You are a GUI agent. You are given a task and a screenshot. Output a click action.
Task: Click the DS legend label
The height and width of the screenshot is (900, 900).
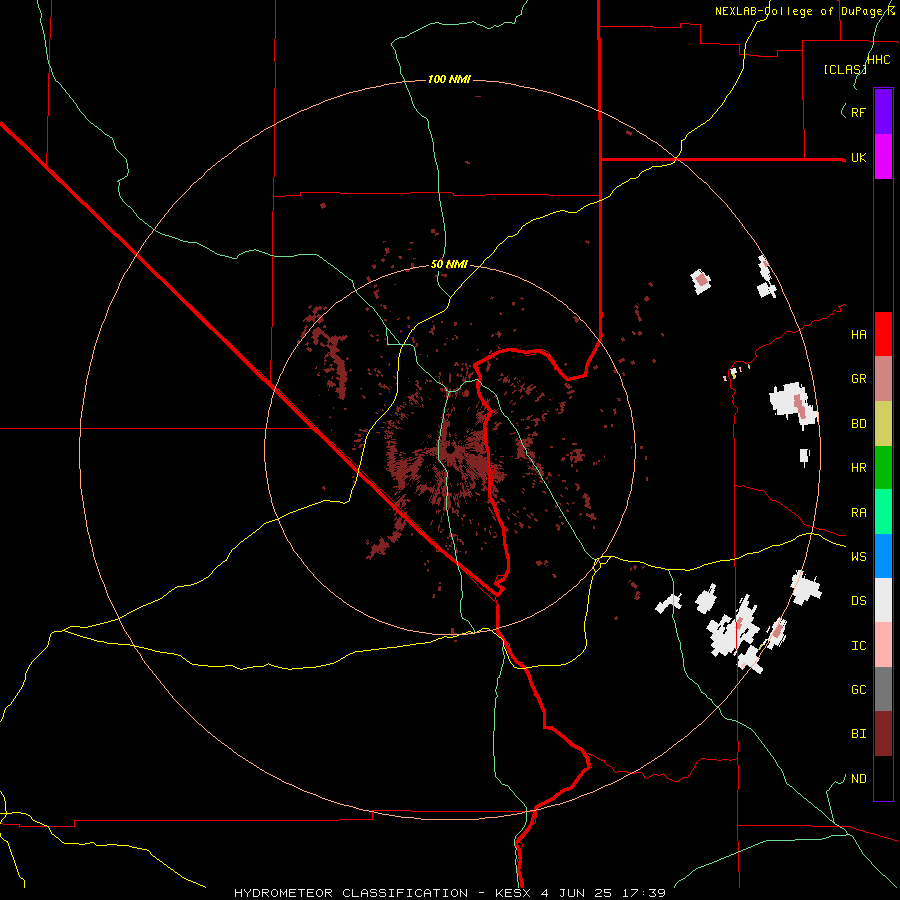pos(858,601)
